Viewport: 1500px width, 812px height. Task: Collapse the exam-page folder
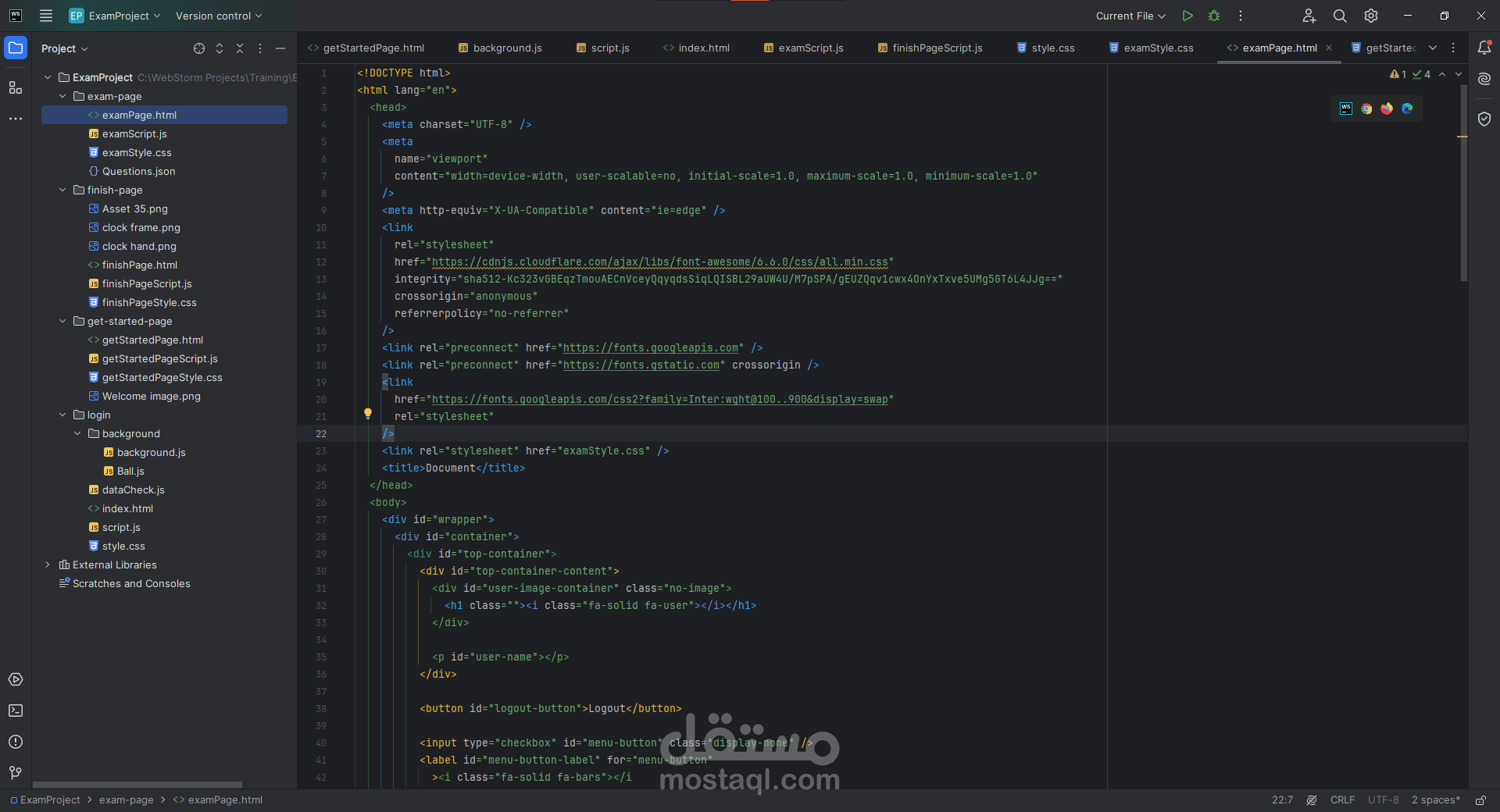click(62, 96)
